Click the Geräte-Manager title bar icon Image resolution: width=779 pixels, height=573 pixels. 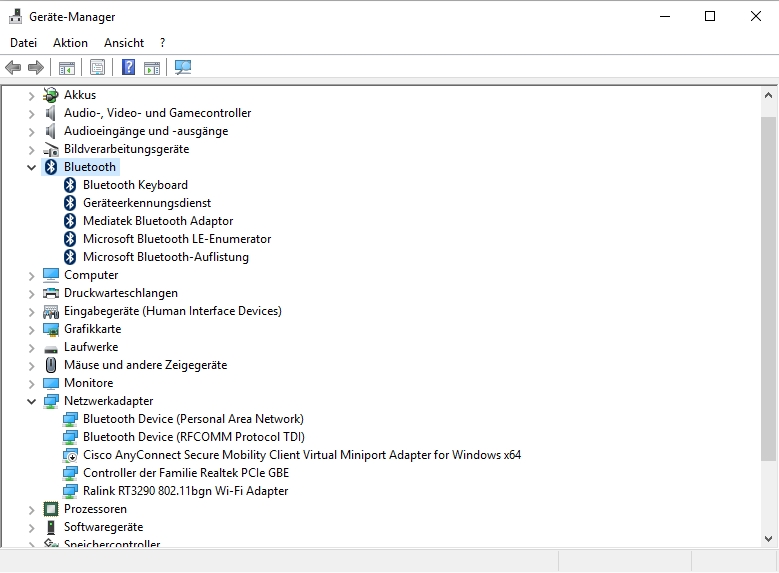click(15, 16)
